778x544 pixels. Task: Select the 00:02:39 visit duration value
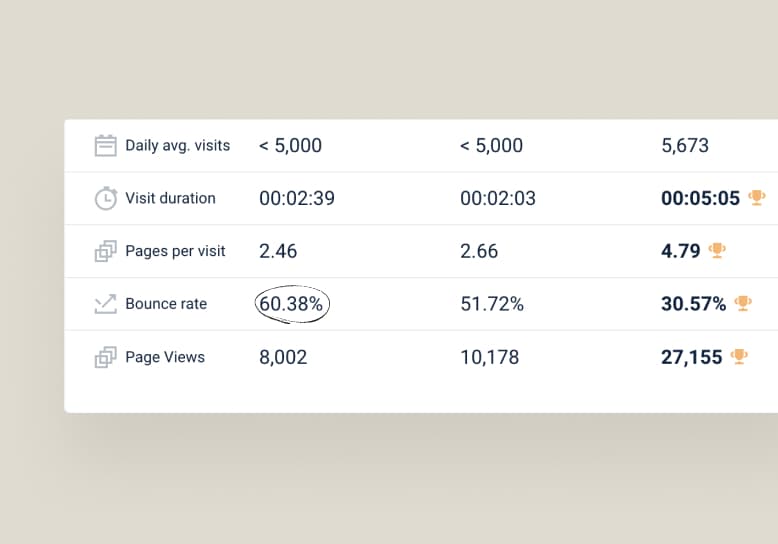point(297,198)
